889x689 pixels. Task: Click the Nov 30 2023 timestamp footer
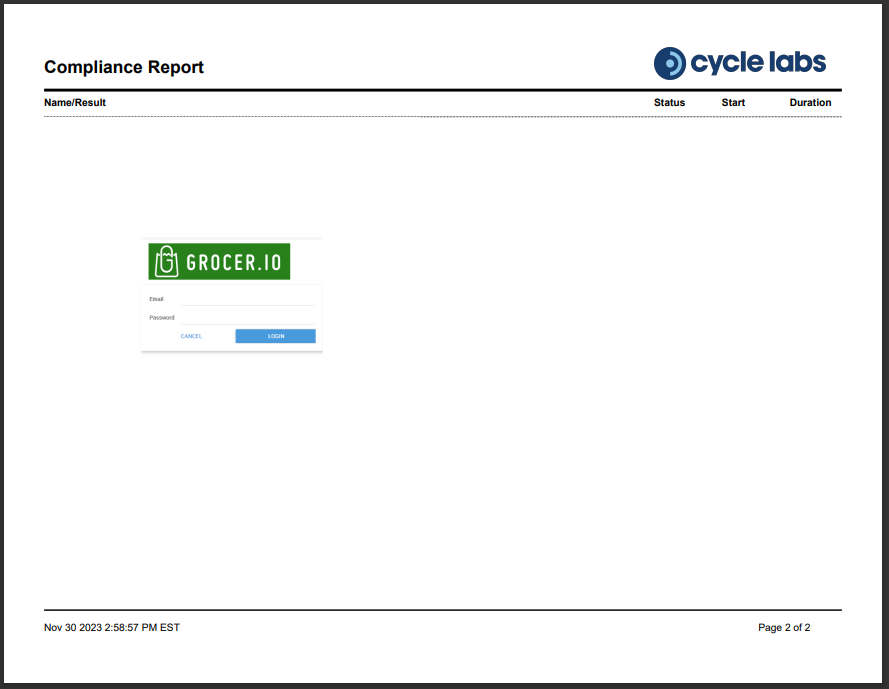(112, 628)
